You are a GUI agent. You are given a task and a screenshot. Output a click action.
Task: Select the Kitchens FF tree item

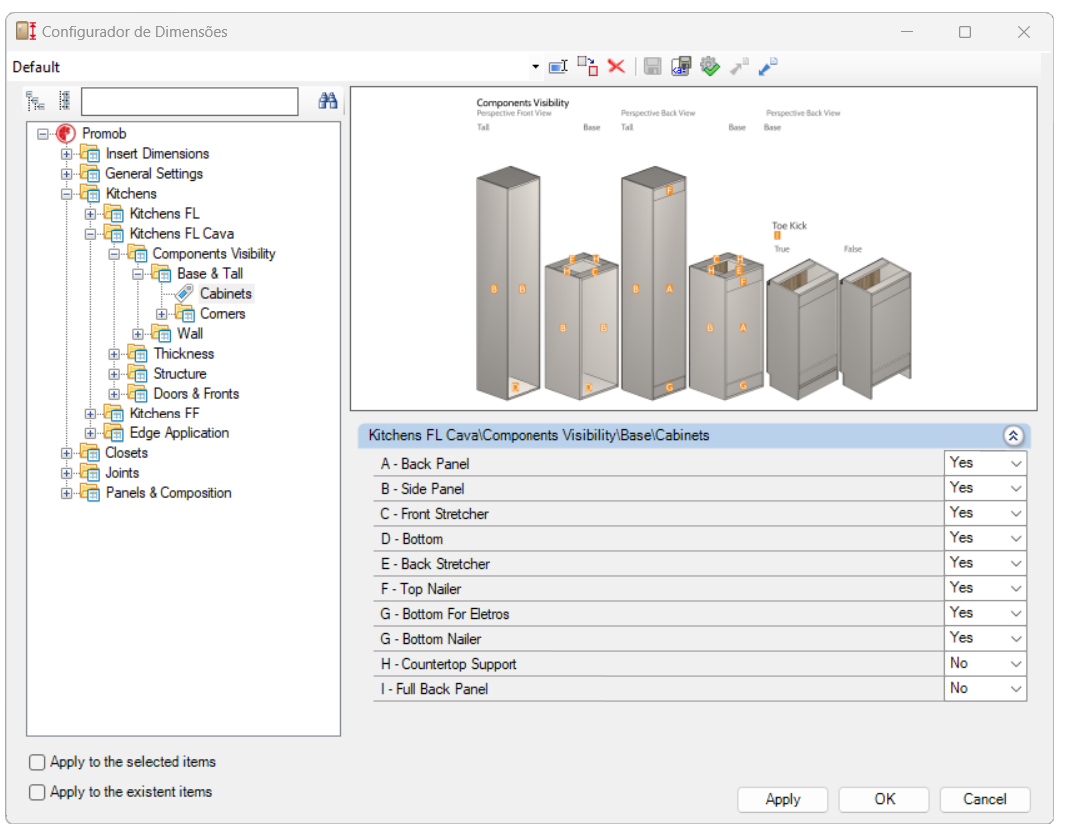[165, 413]
